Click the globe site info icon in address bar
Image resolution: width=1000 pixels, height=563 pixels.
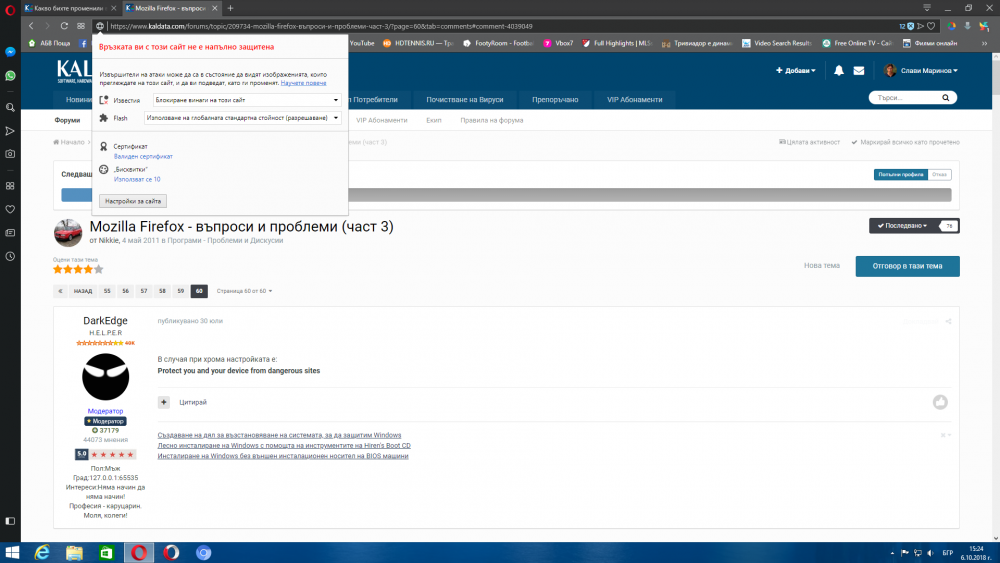pos(100,26)
